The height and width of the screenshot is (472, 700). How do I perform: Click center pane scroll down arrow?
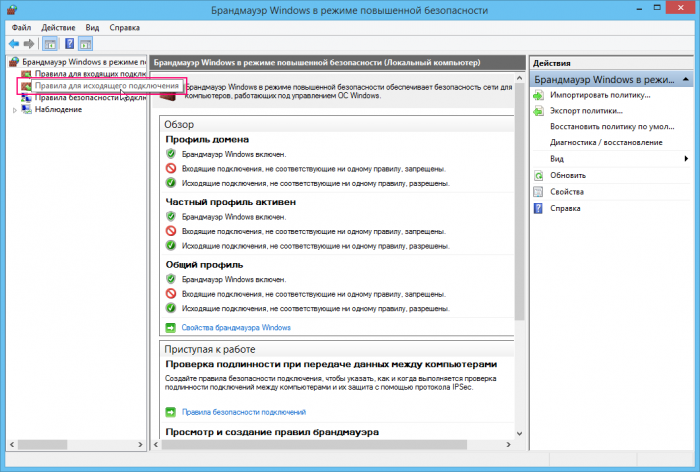tap(519, 433)
